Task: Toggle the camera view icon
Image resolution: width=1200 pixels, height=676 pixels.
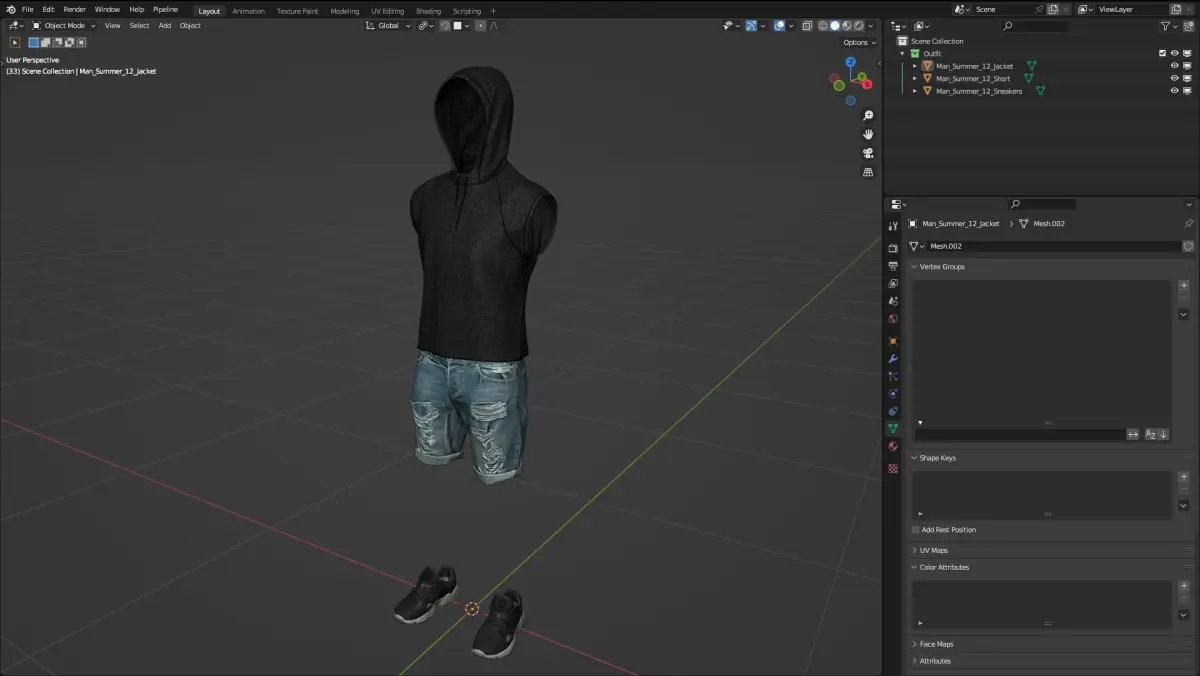Action: pyautogui.click(x=868, y=153)
